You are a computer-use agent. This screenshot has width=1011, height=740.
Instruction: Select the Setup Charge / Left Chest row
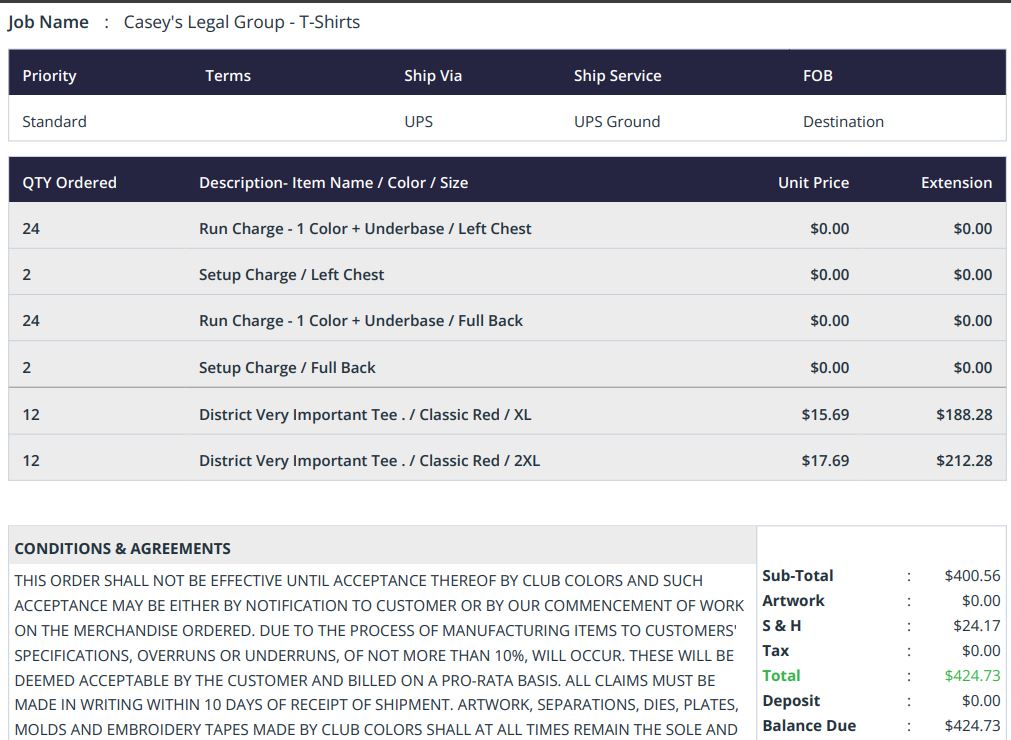pos(291,275)
